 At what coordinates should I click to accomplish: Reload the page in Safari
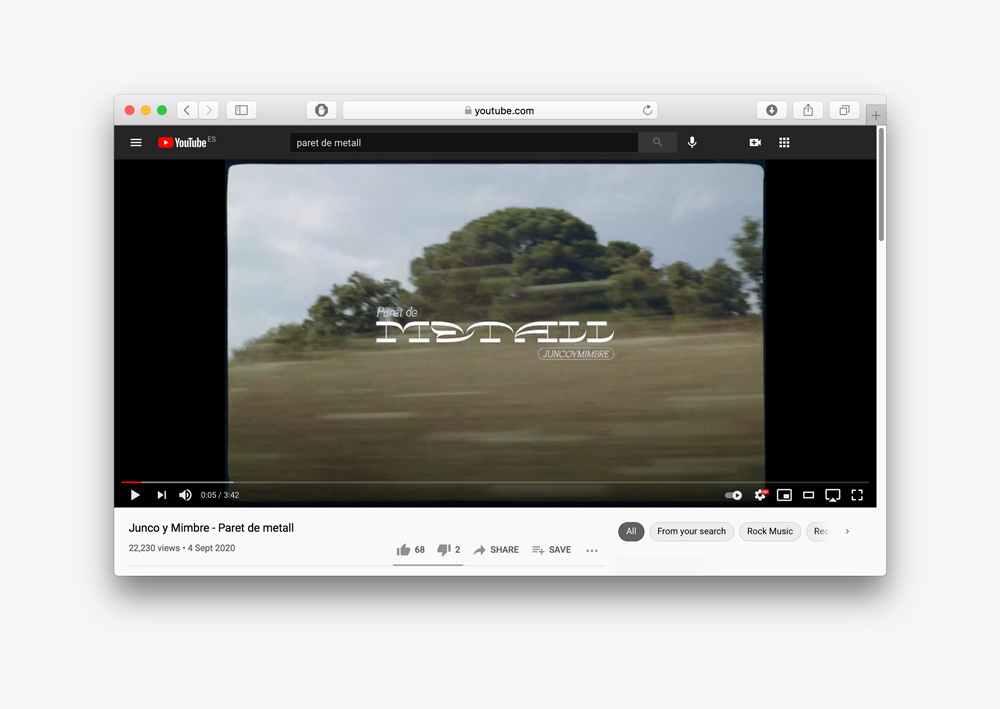647,110
